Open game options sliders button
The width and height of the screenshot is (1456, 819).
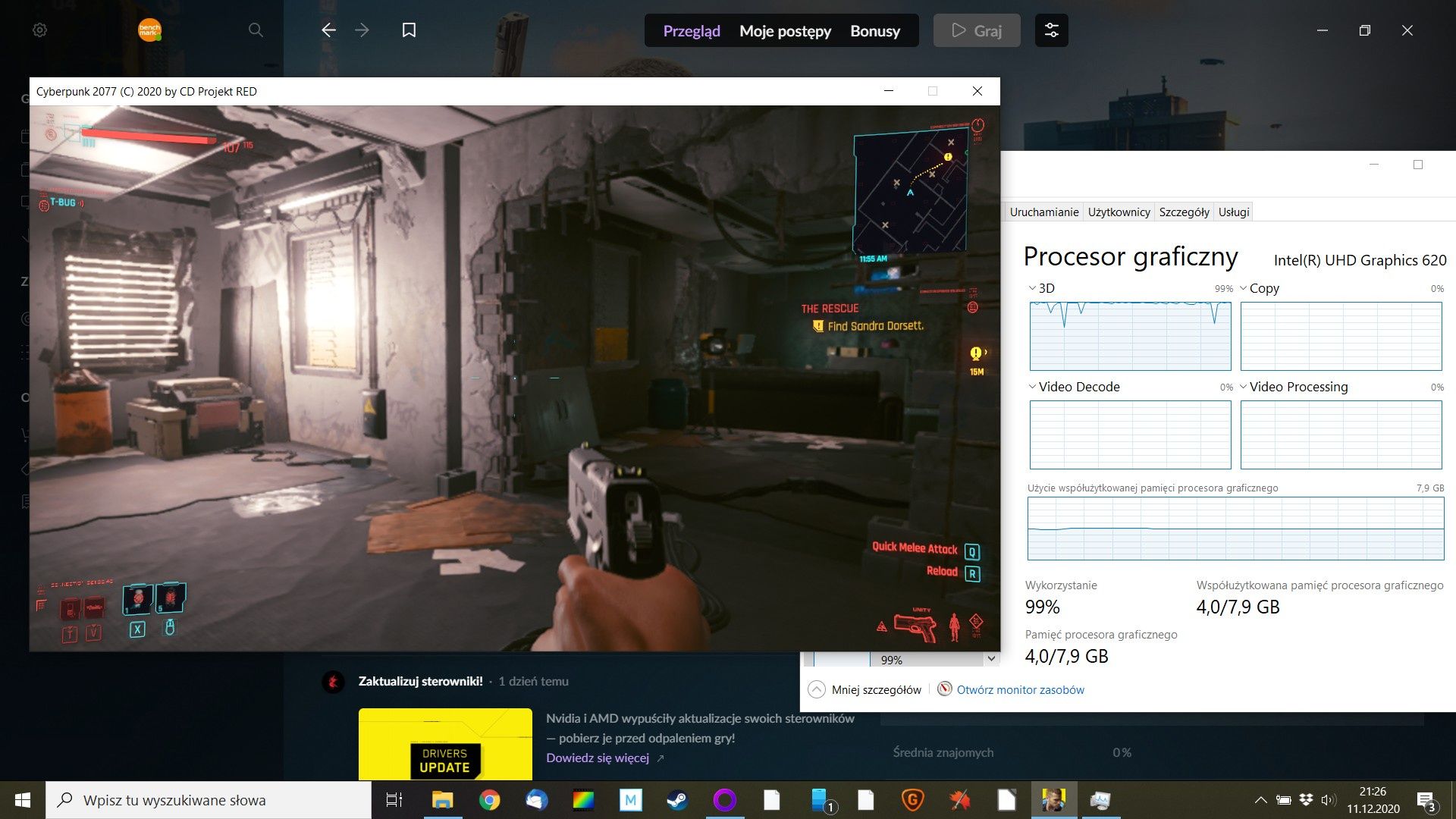1052,30
